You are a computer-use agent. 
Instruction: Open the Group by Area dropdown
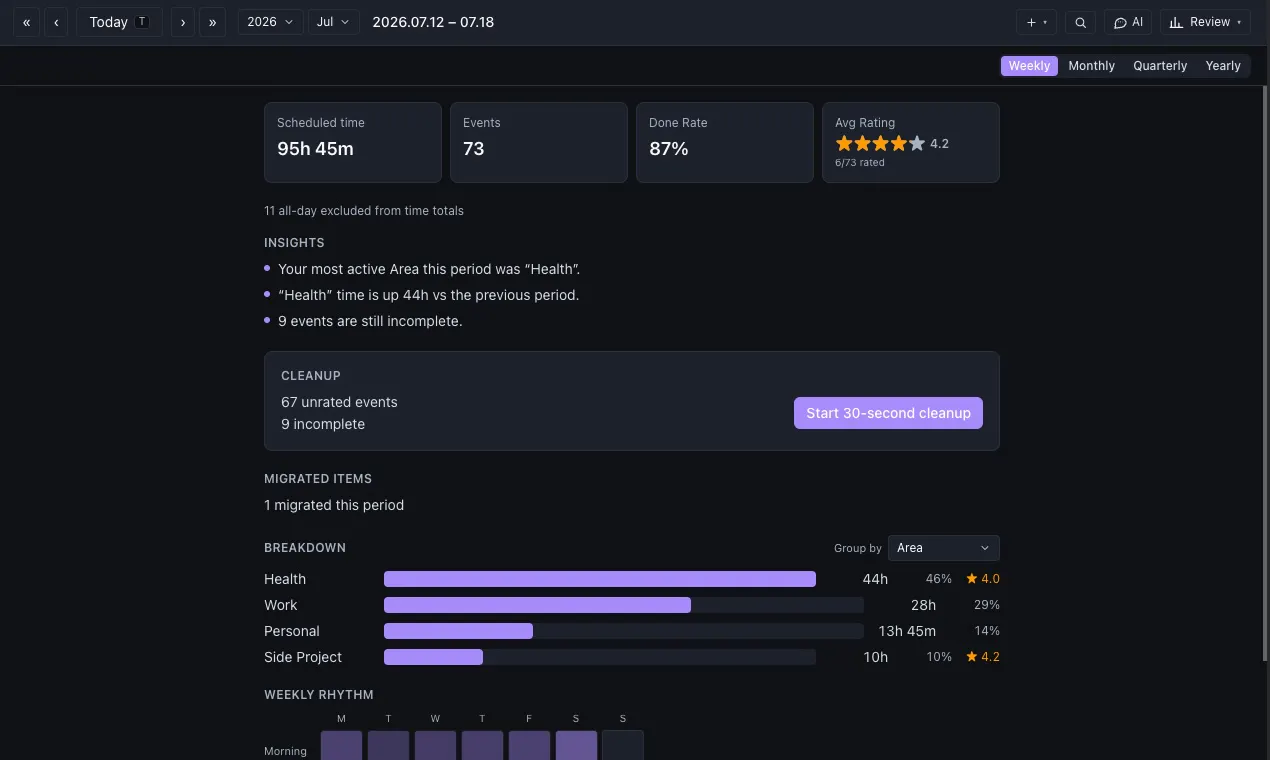click(x=943, y=548)
